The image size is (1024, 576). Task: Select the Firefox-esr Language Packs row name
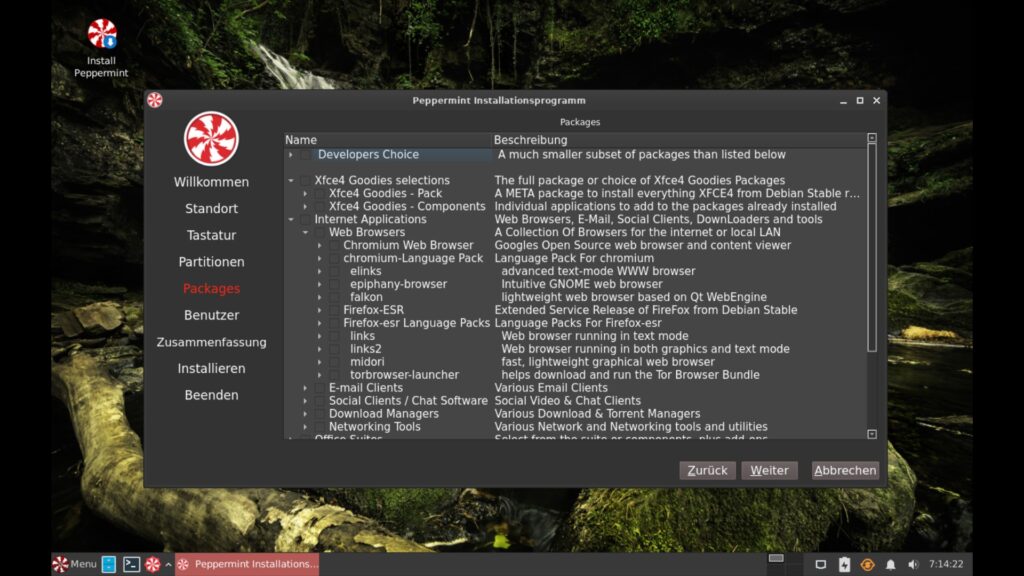coord(416,323)
